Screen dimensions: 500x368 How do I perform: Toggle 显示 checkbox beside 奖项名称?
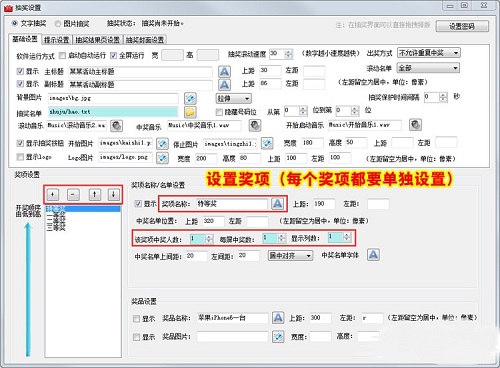[x=138, y=204]
